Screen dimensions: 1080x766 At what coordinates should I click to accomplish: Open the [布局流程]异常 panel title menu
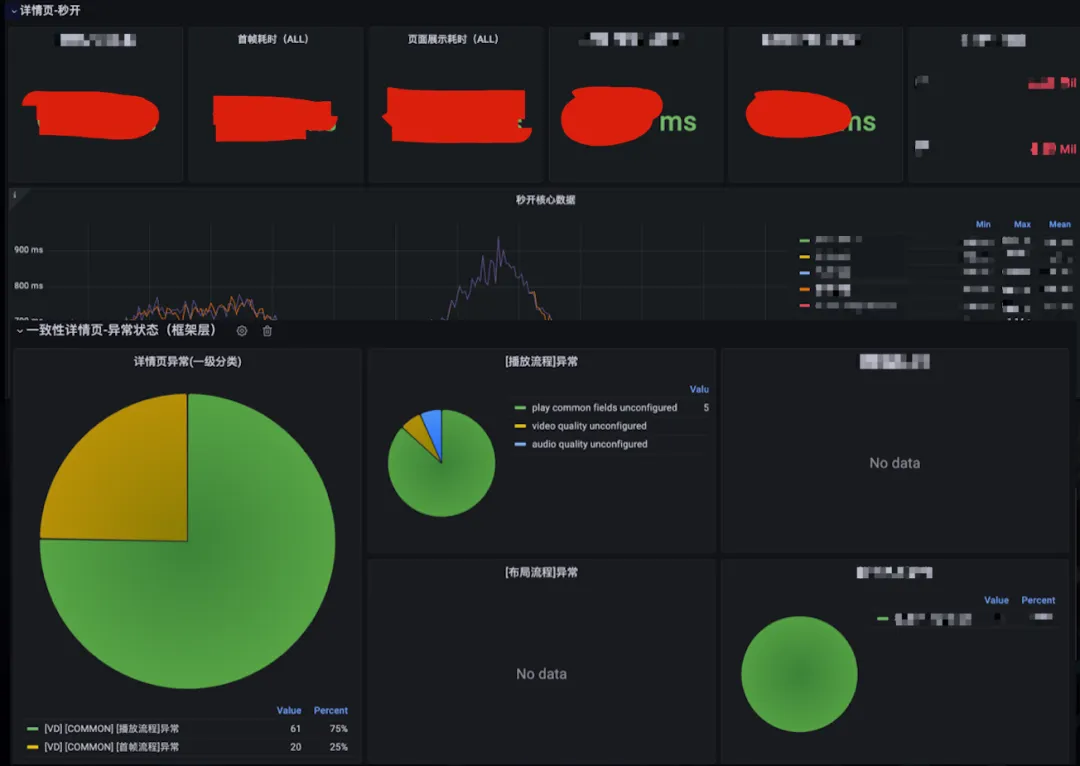tap(541, 572)
